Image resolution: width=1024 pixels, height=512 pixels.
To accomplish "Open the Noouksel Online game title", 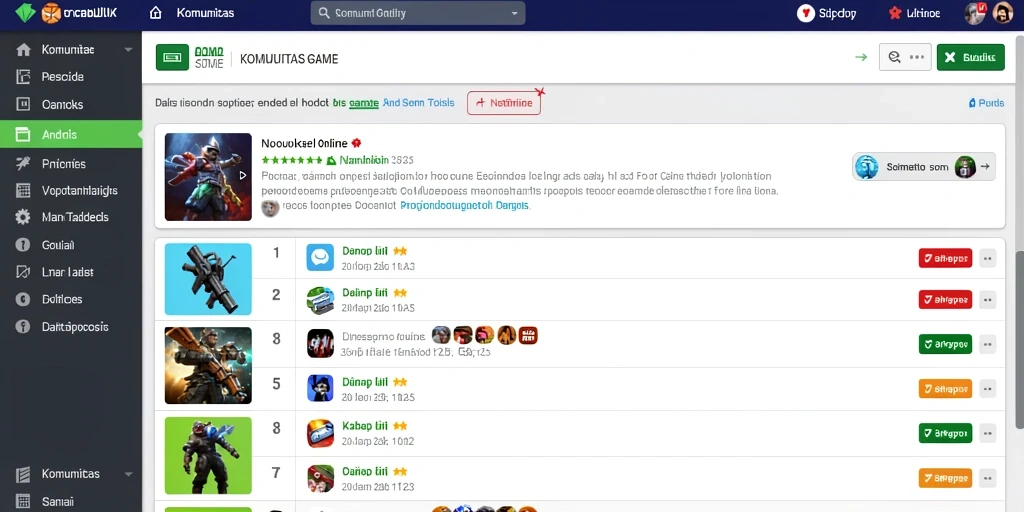I will pyautogui.click(x=304, y=143).
